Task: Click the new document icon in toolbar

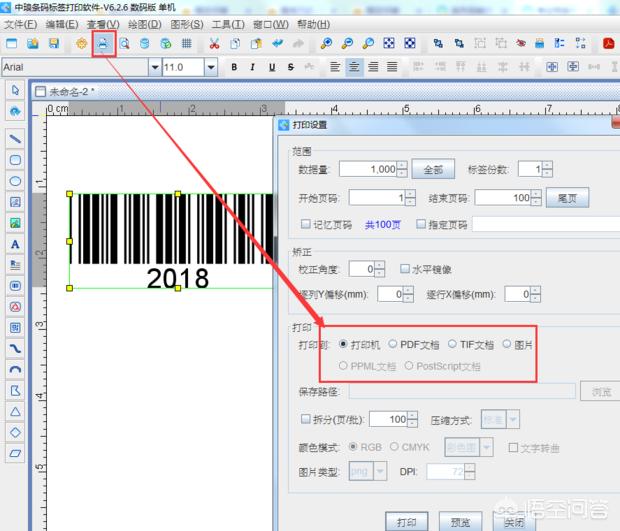Action: (x=11, y=43)
